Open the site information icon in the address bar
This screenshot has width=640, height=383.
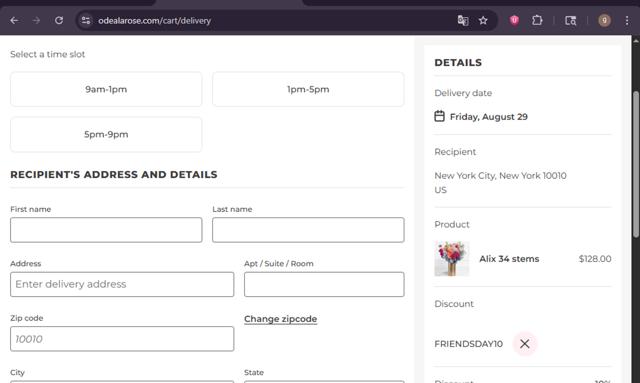coord(86,20)
